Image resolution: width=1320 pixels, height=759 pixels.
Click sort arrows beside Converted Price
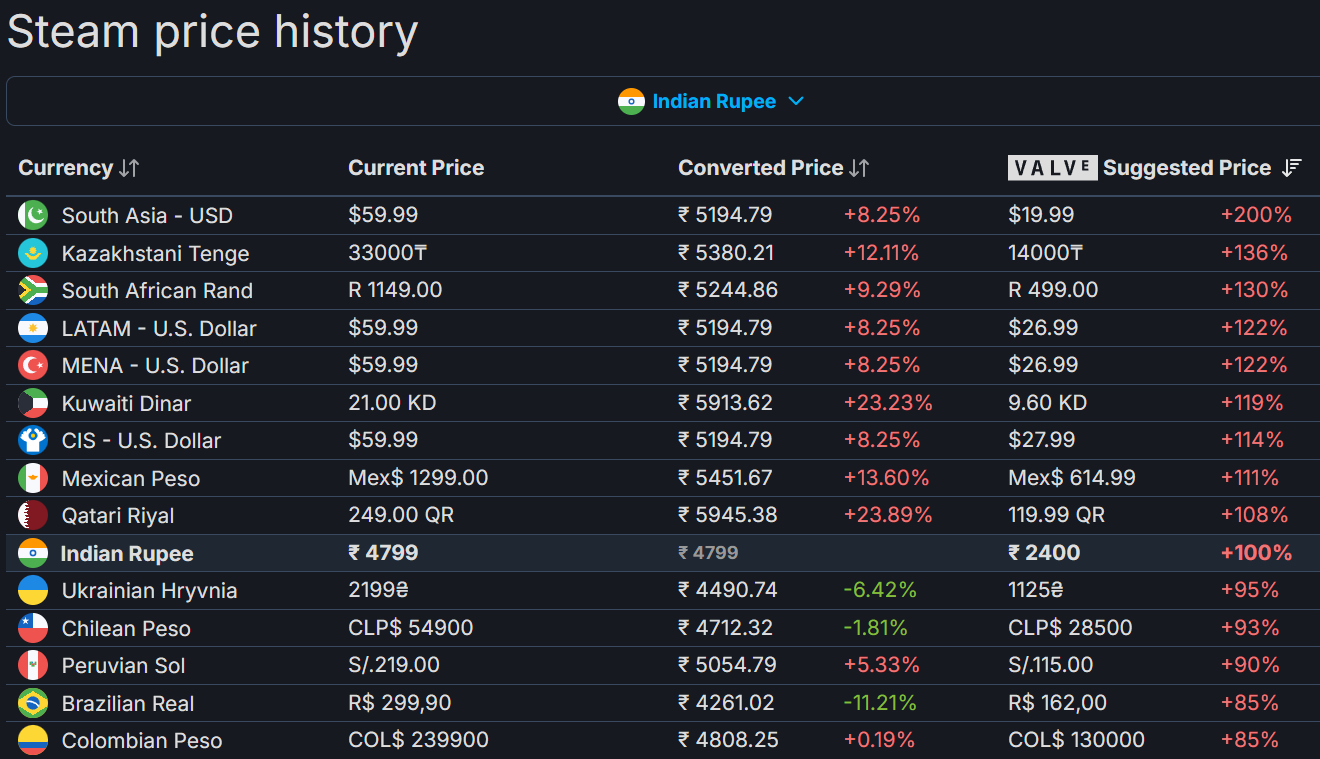[859, 168]
